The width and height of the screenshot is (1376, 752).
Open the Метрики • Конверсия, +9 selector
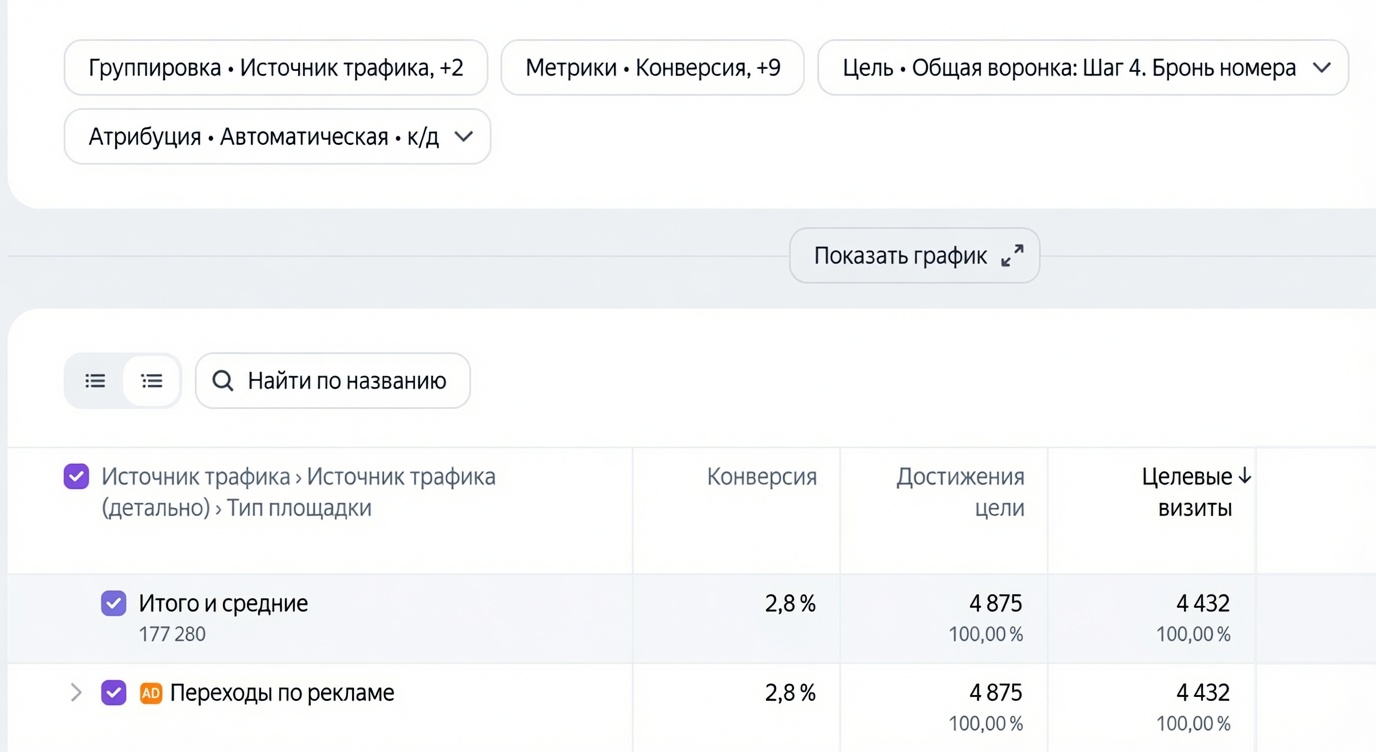pyautogui.click(x=653, y=68)
